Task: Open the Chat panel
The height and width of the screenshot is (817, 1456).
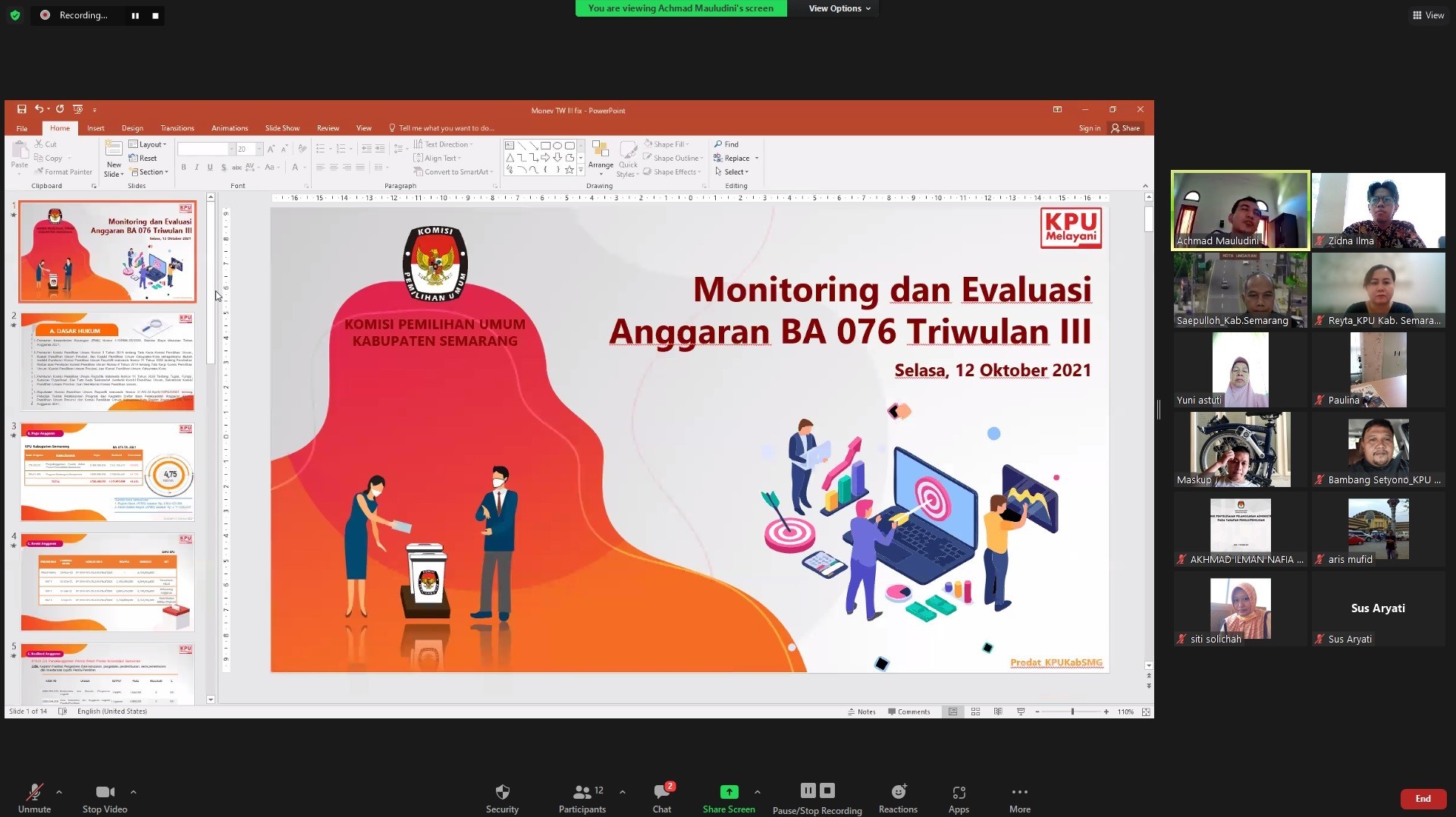Action: pyautogui.click(x=661, y=792)
